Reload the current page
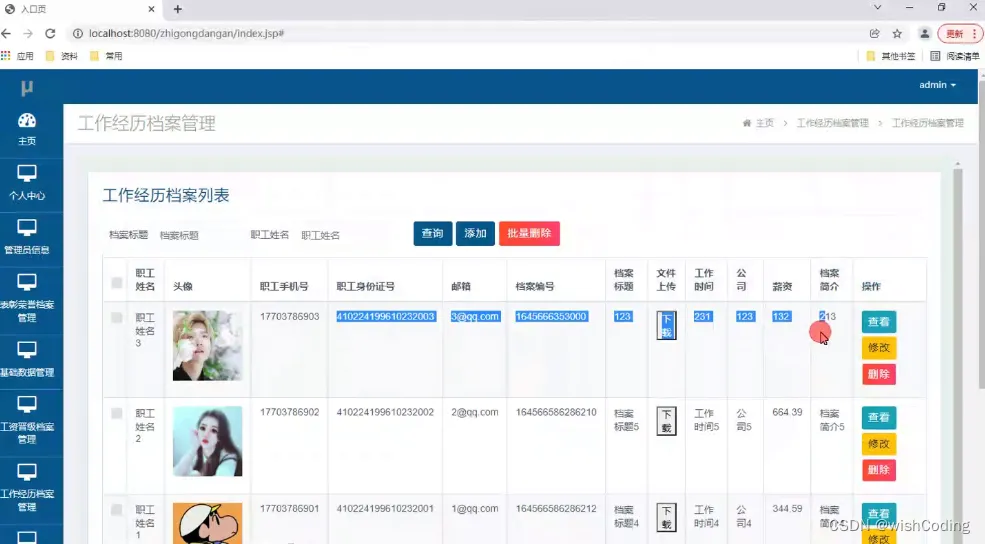Viewport: 985px width, 544px height. coord(50,33)
